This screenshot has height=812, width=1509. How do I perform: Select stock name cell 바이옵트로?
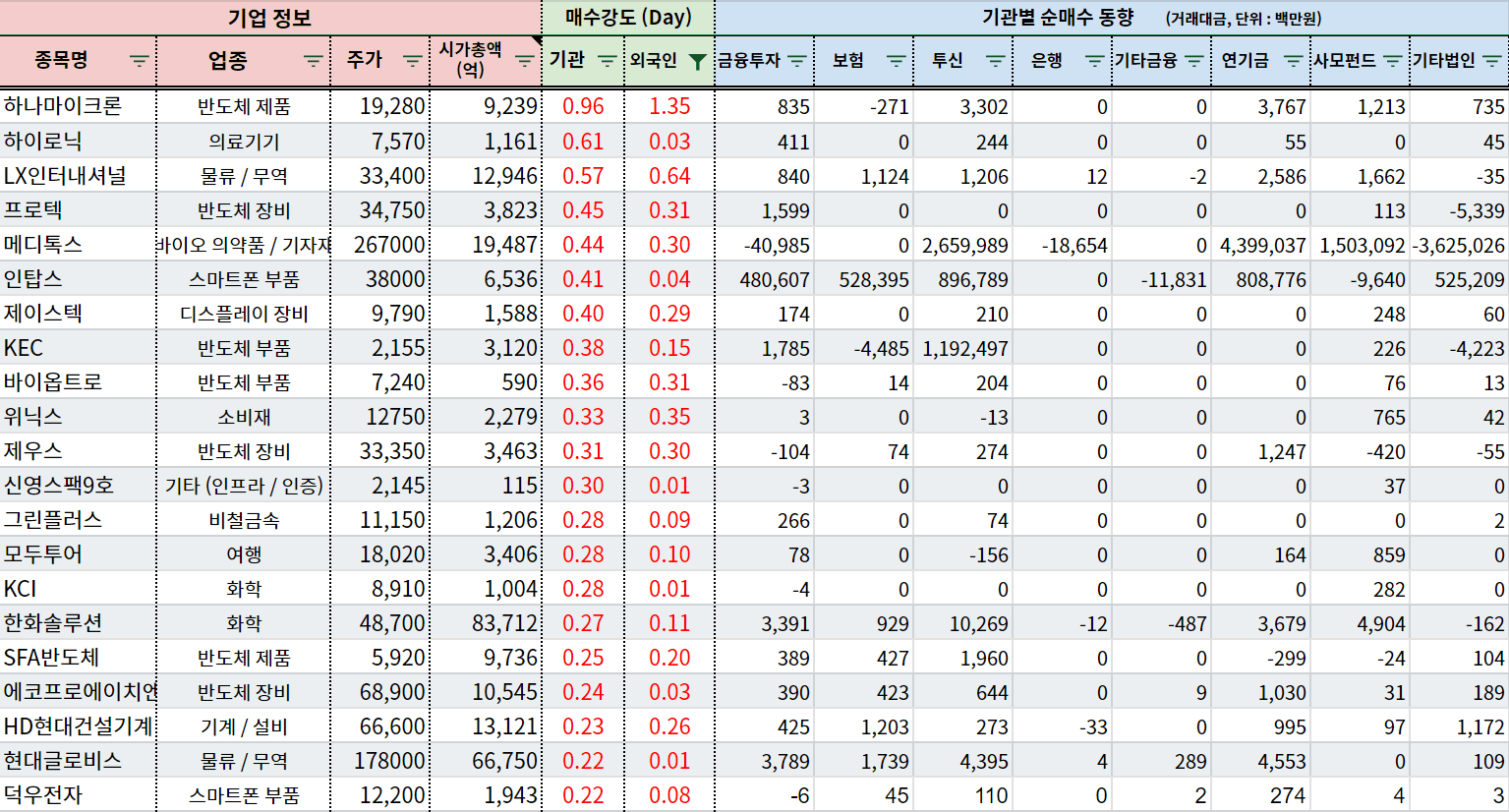coord(78,382)
